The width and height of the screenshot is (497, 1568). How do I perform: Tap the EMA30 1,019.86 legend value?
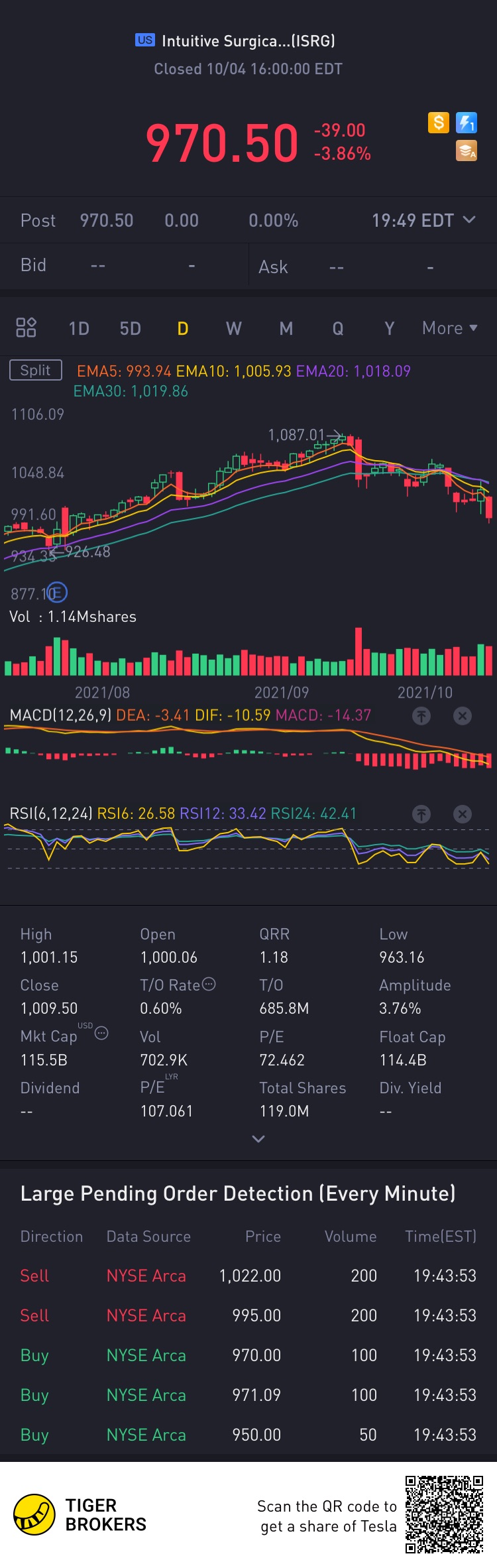pos(131,391)
